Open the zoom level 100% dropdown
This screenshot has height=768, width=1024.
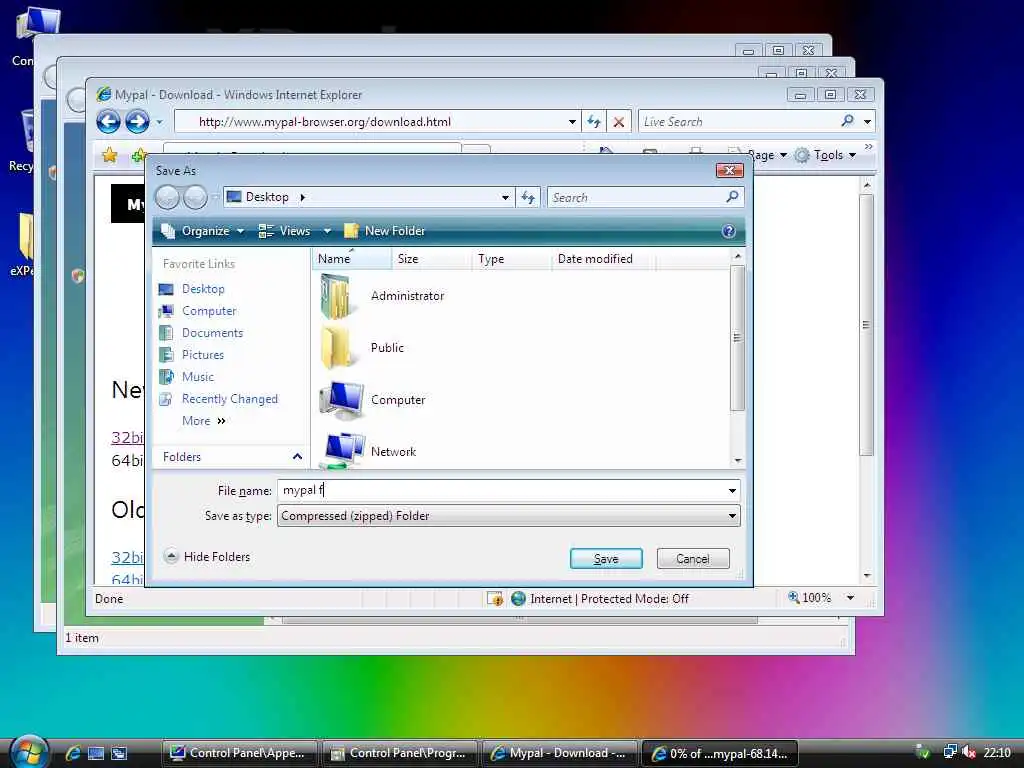[x=850, y=598]
